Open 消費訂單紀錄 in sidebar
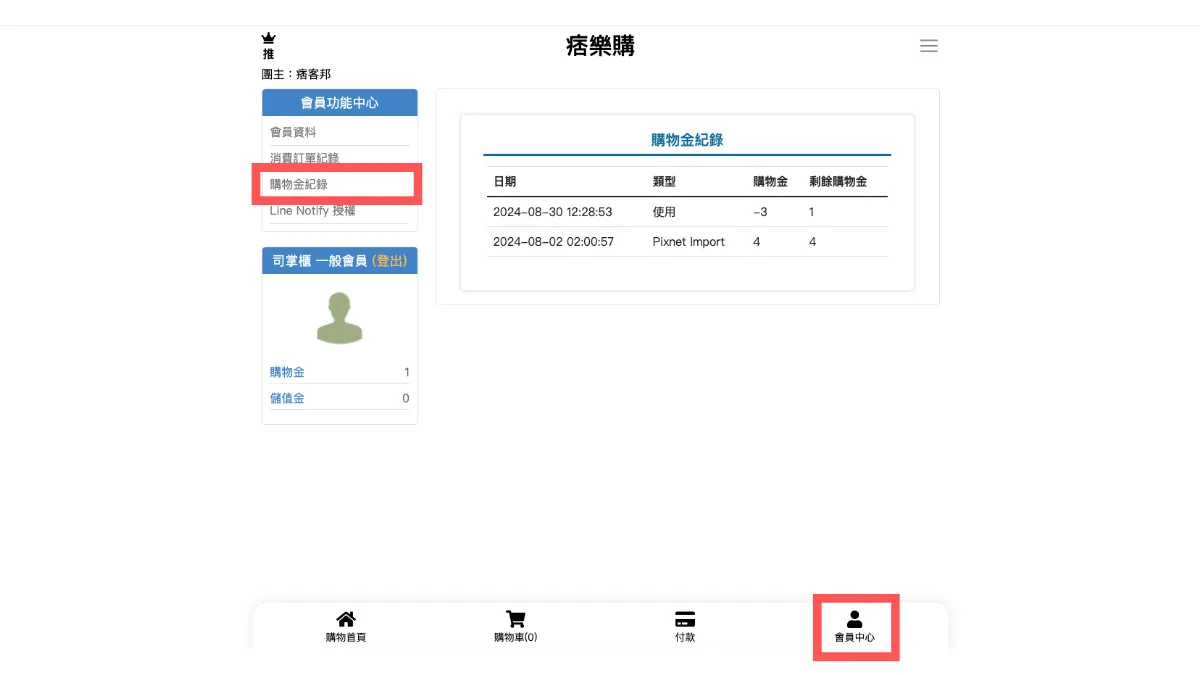This screenshot has height=675, width=1200. tap(305, 158)
